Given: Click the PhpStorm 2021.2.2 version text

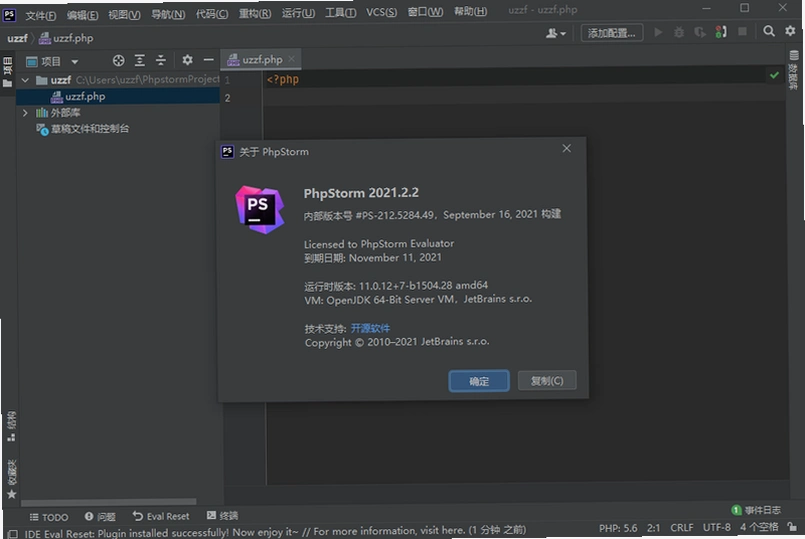Looking at the screenshot, I should 361,193.
